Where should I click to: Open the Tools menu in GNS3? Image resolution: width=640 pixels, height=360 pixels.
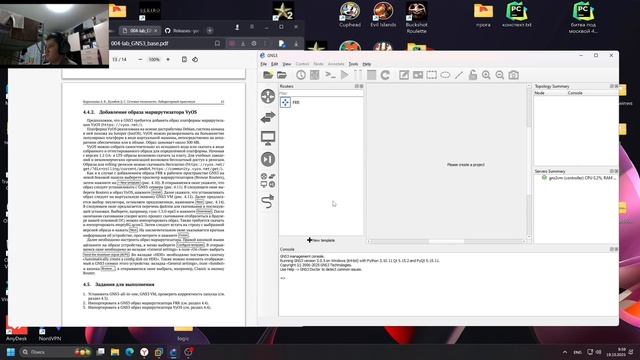[353, 64]
